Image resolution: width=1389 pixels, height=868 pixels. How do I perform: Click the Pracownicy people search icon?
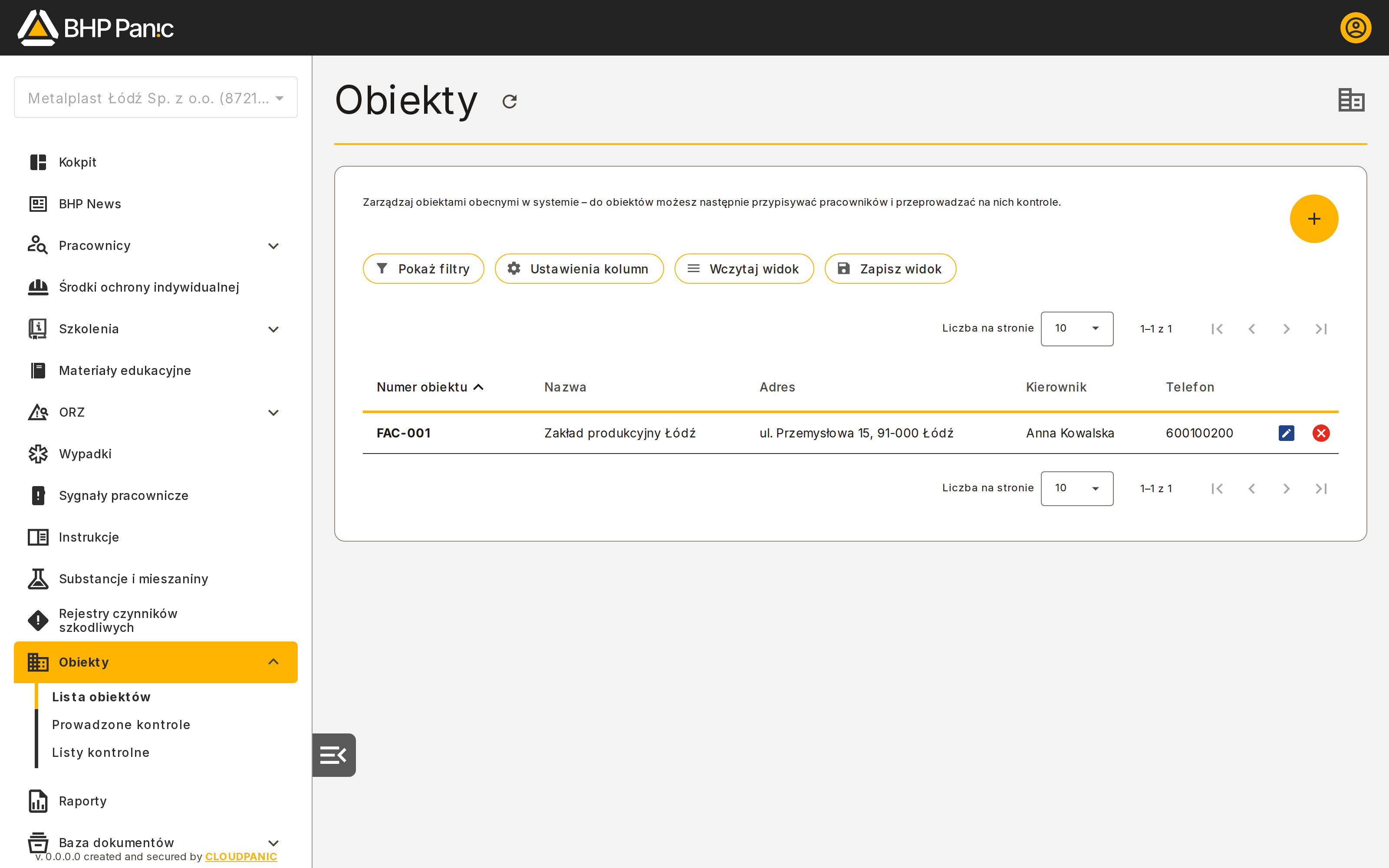coord(38,246)
